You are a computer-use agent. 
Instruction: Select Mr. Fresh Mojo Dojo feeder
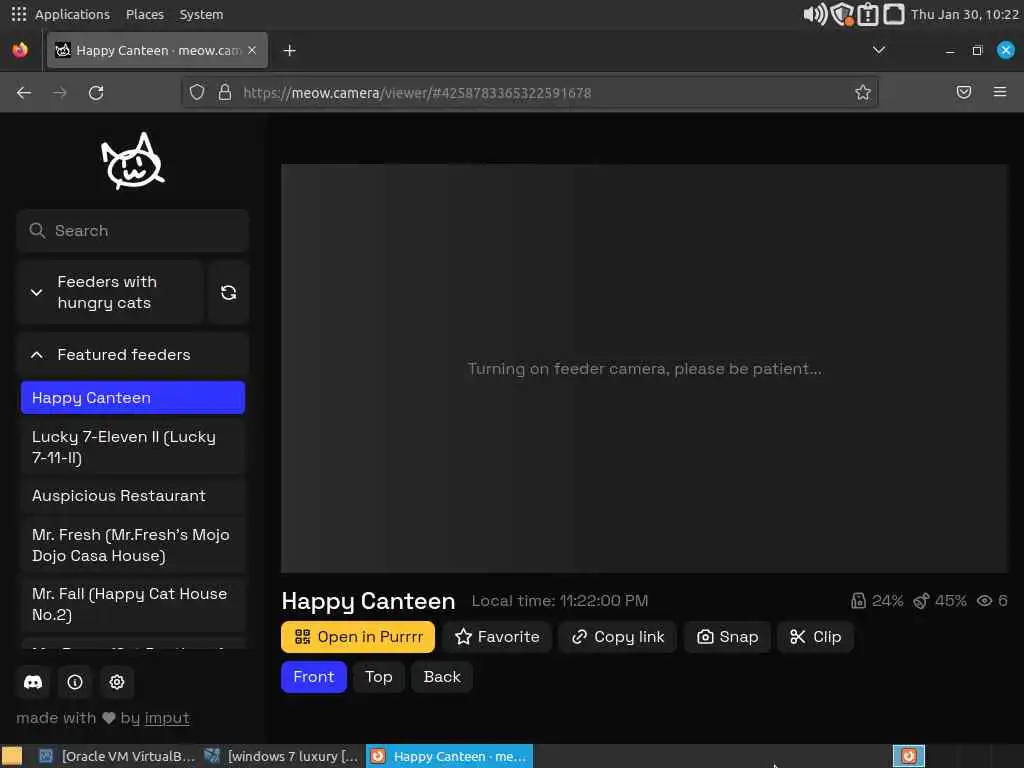coord(133,545)
